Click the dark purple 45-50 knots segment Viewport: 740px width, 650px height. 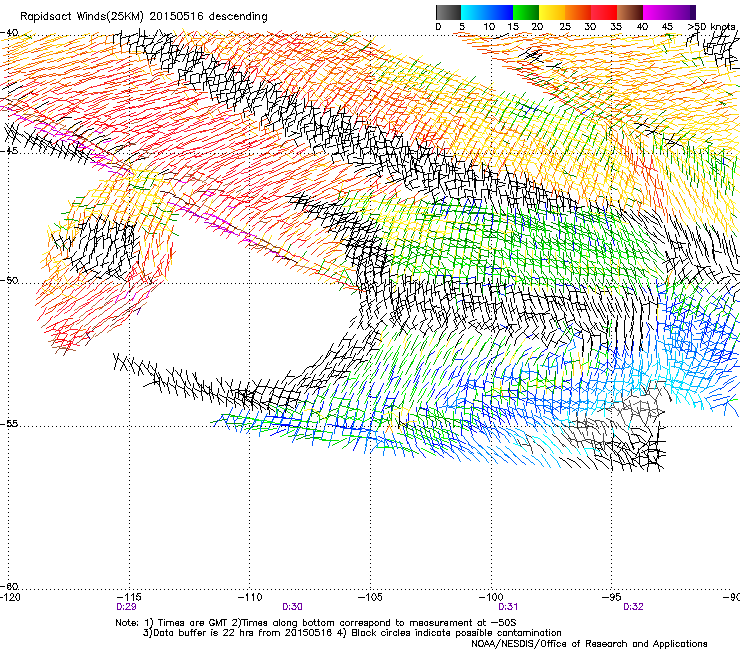pyautogui.click(x=682, y=12)
